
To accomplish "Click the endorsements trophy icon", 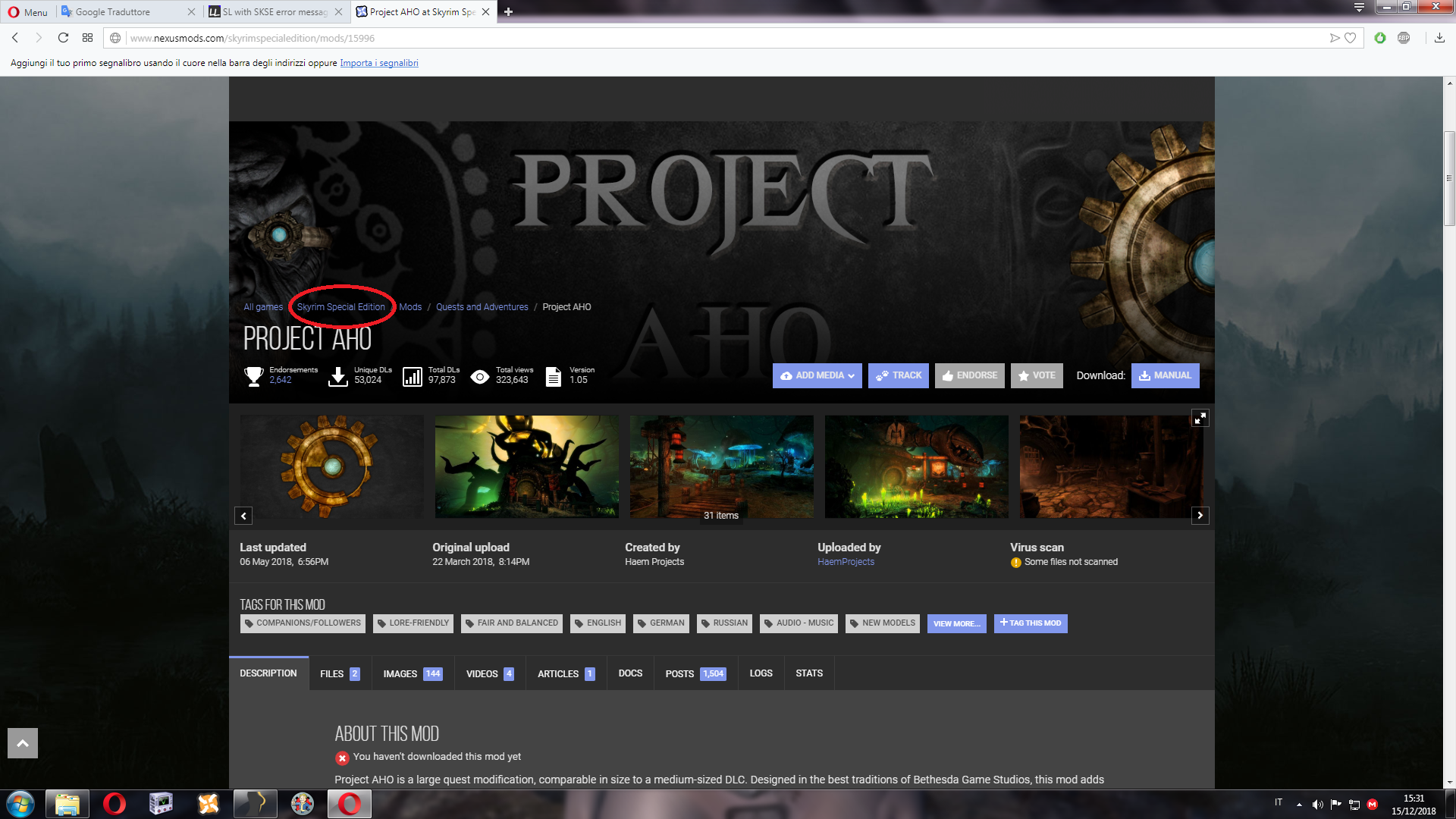I will (254, 376).
